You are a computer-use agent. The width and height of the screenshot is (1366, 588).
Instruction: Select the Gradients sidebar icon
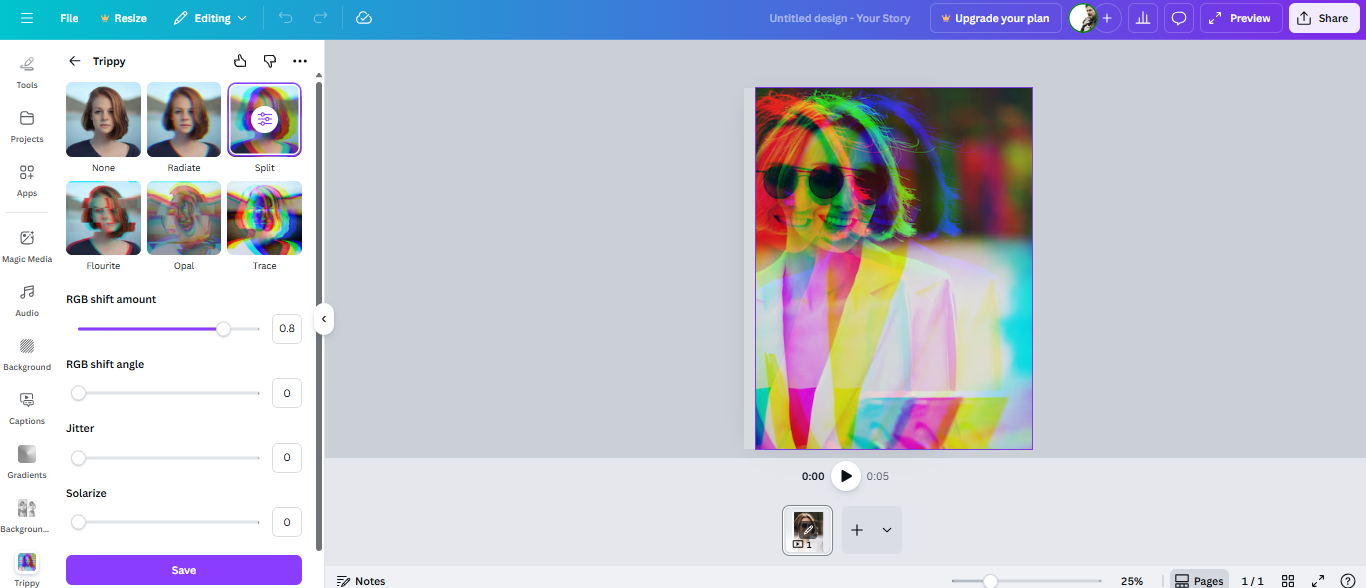26,459
